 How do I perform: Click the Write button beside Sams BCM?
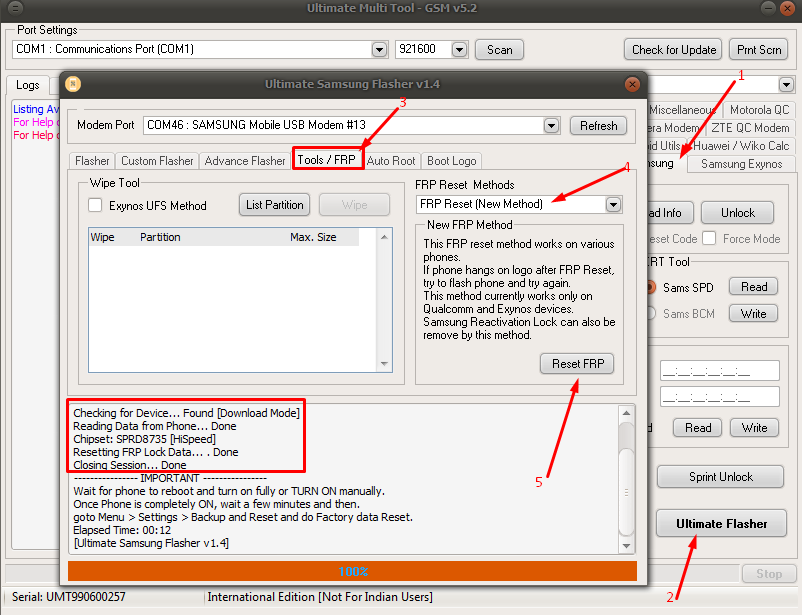point(754,314)
